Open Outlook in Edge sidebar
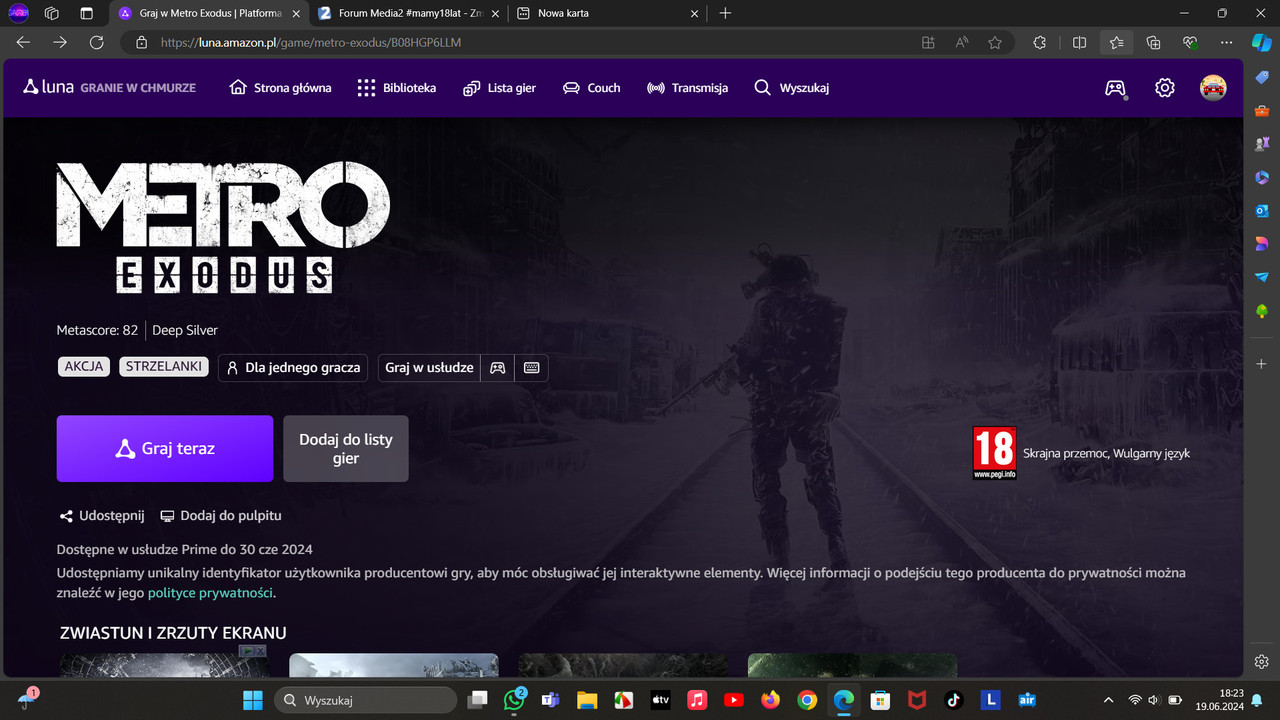The width and height of the screenshot is (1280, 720). pos(1262,211)
